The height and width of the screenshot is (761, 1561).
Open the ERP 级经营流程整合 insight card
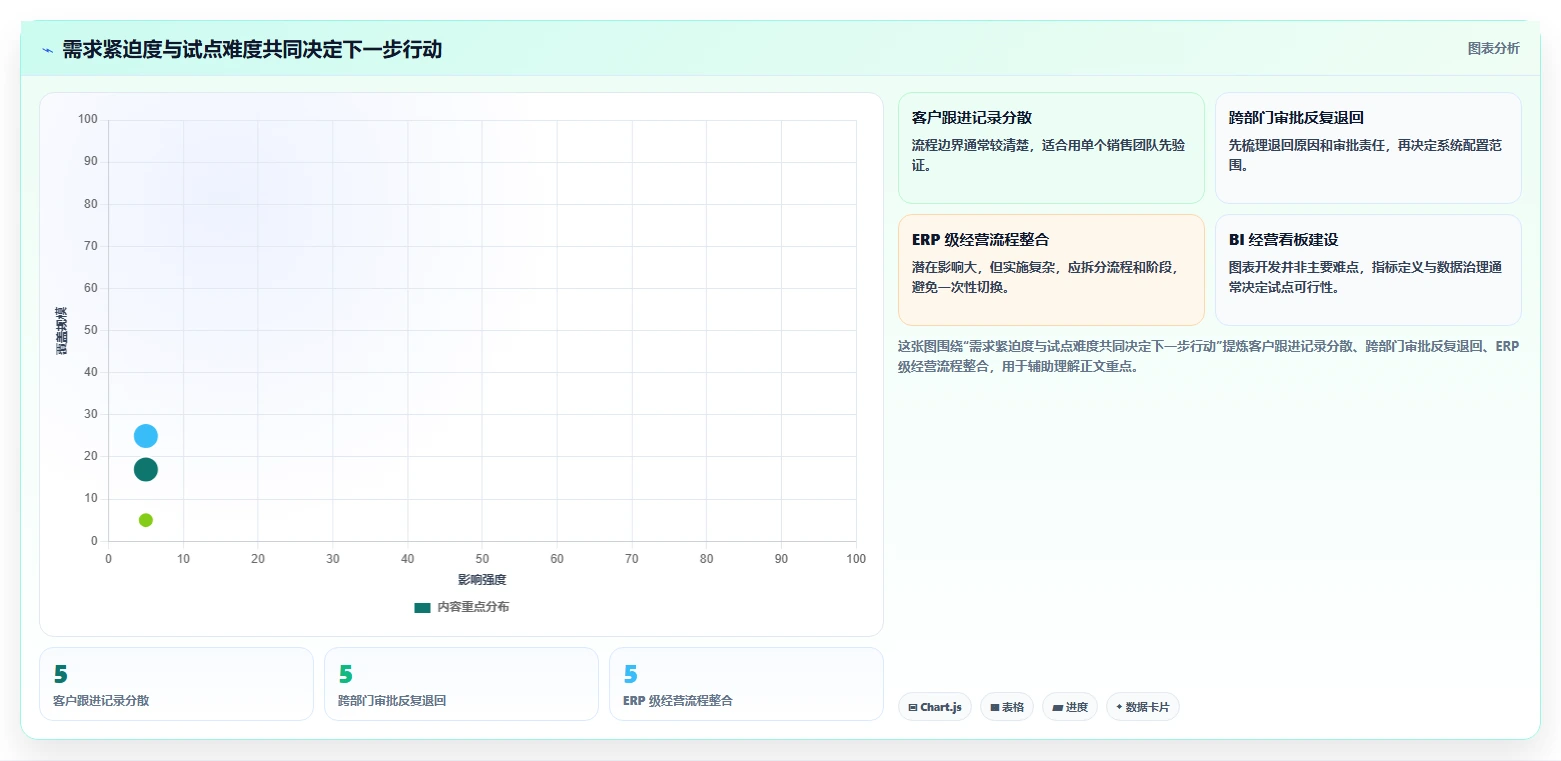[1051, 270]
